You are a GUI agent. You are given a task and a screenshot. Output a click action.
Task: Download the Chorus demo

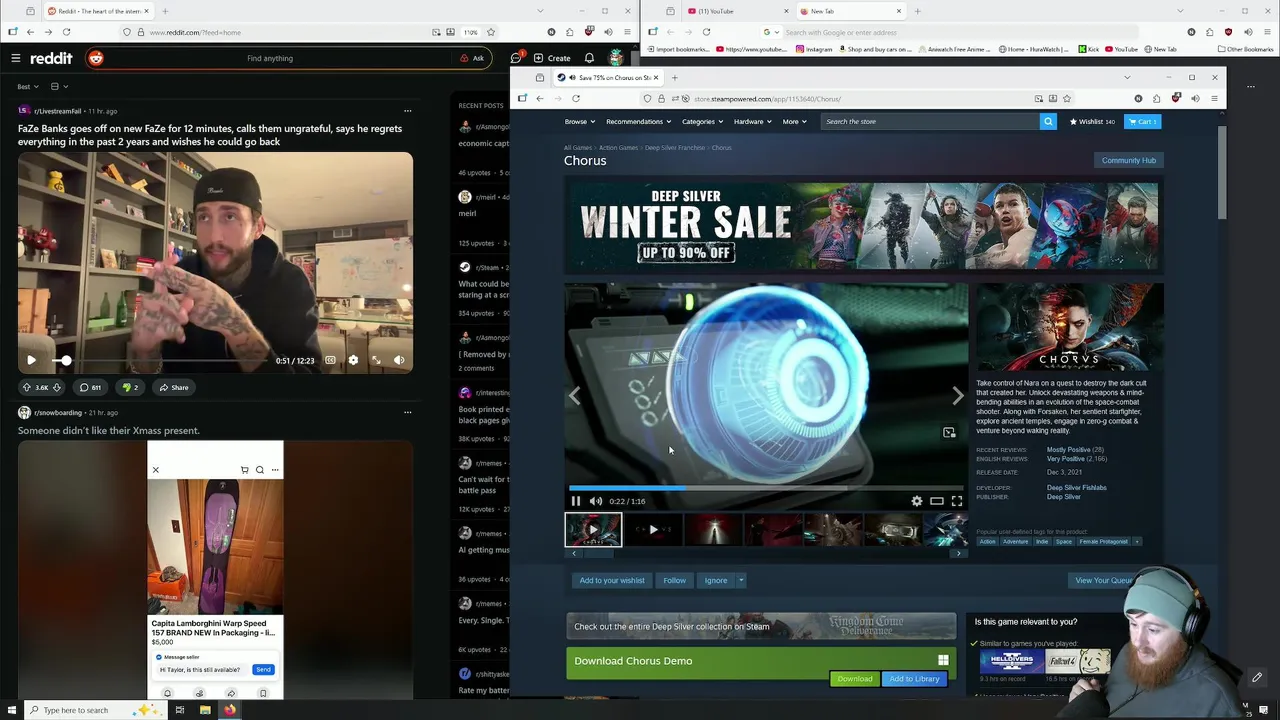tap(855, 679)
